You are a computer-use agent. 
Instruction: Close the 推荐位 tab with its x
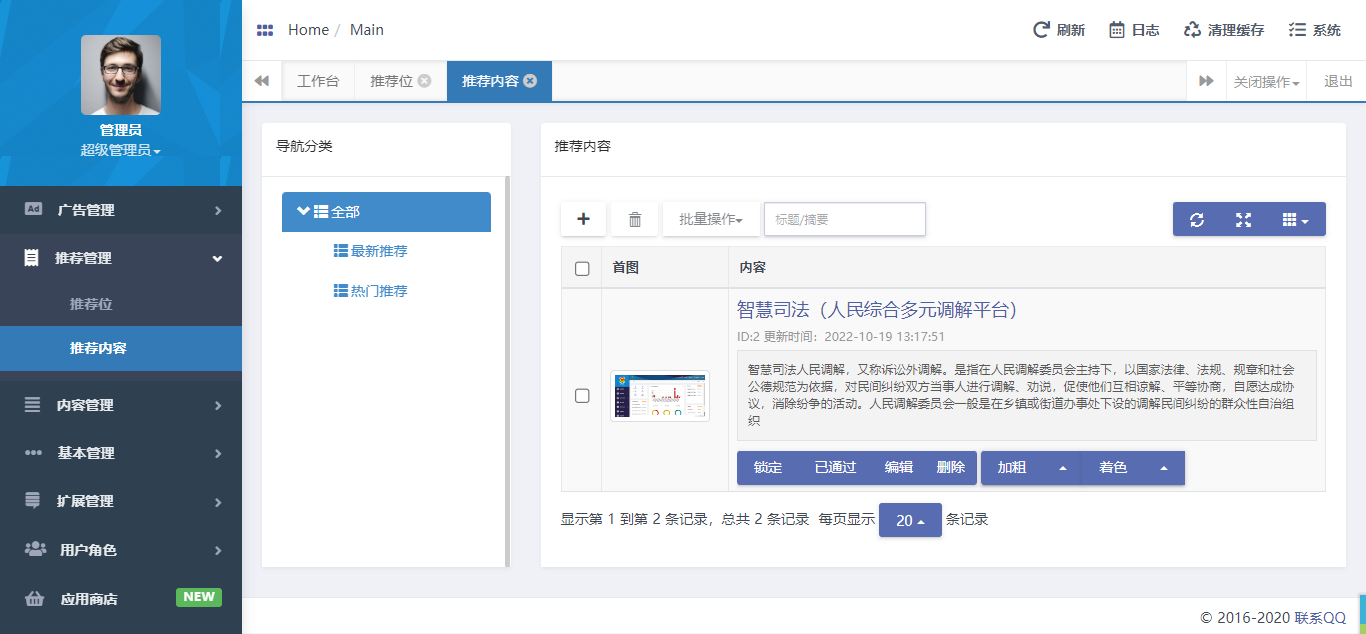(425, 81)
